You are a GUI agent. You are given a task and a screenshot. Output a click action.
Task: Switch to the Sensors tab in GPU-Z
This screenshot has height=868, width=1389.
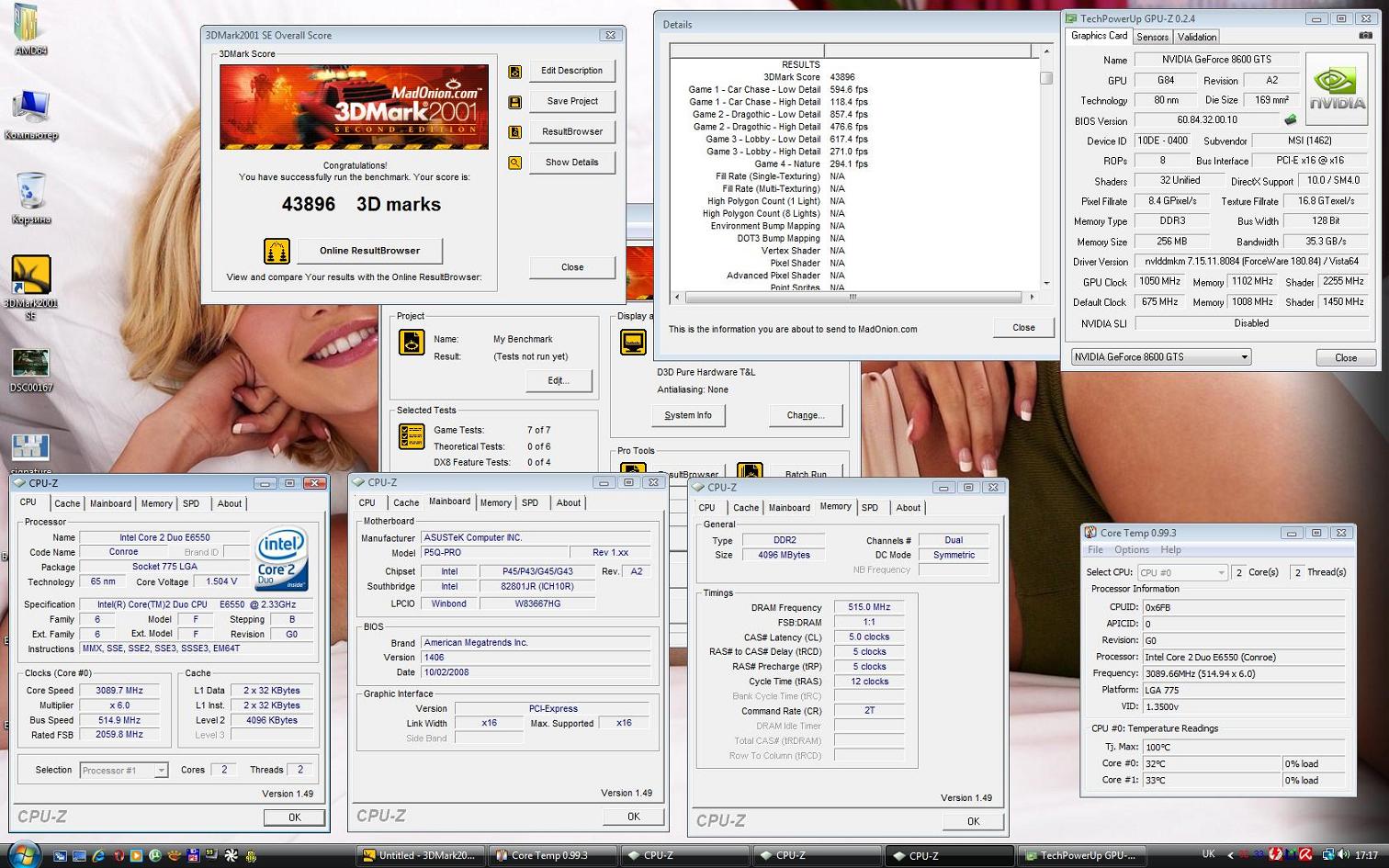pyautogui.click(x=1152, y=37)
